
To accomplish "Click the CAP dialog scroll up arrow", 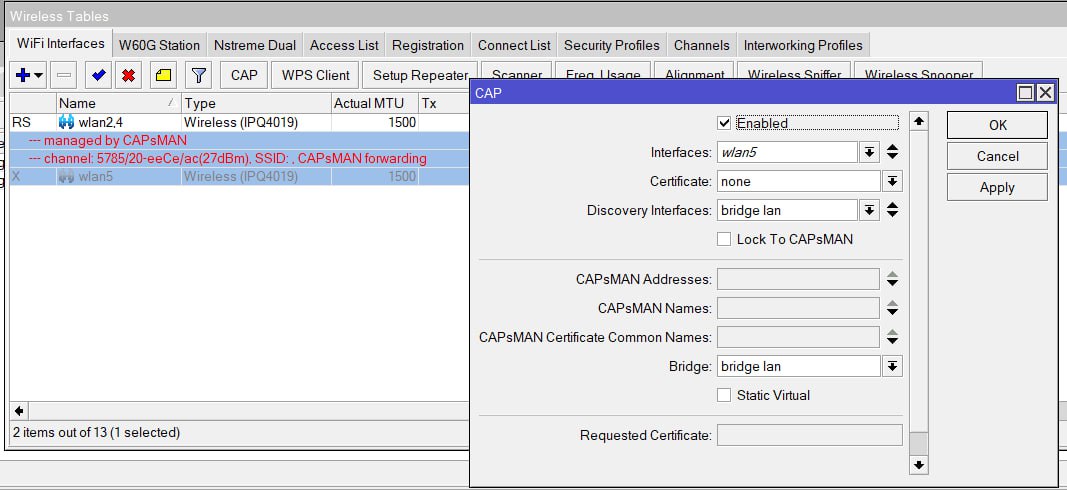I will pos(919,121).
